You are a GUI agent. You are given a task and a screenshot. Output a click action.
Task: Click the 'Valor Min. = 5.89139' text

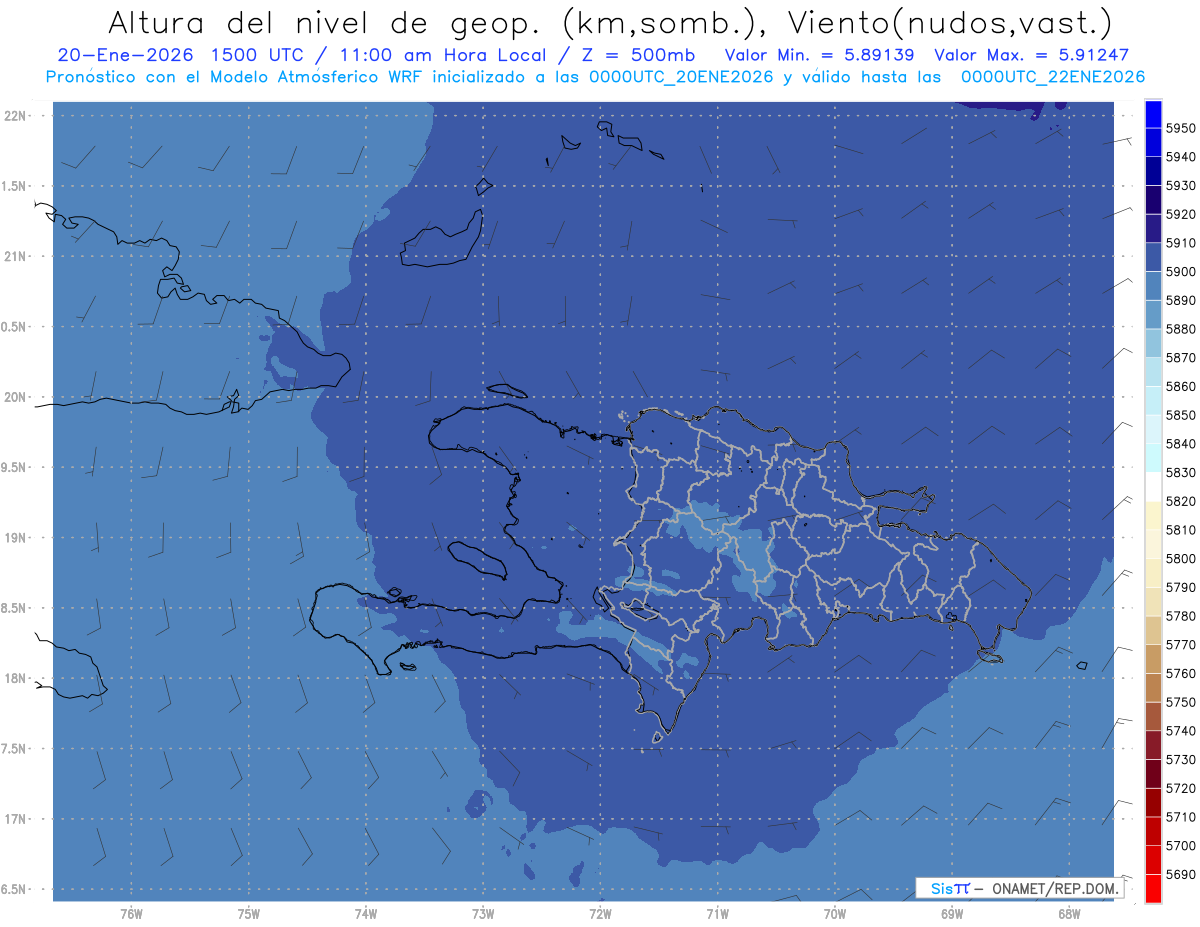click(x=820, y=56)
